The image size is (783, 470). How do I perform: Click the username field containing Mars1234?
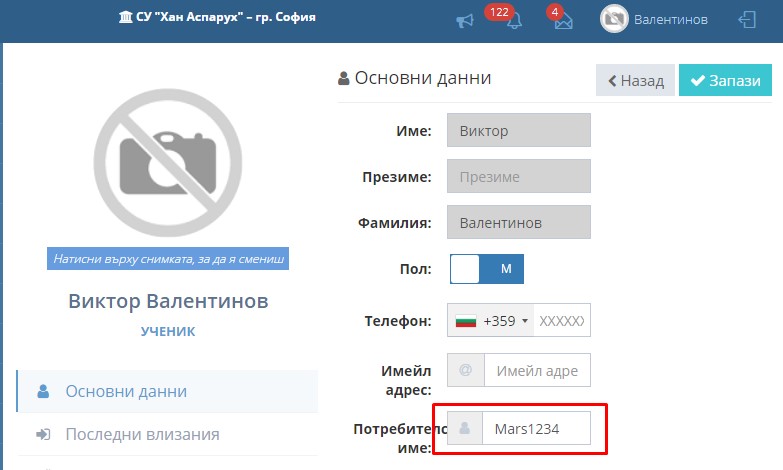tap(536, 428)
